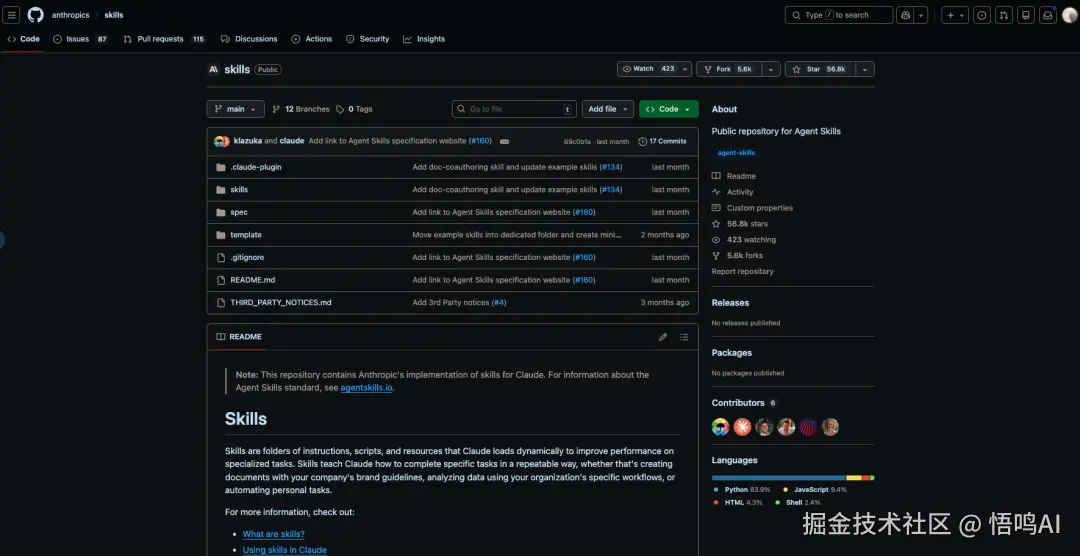The image size is (1080, 556).
Task: Open the Copilot chat icon
Action: (x=905, y=15)
